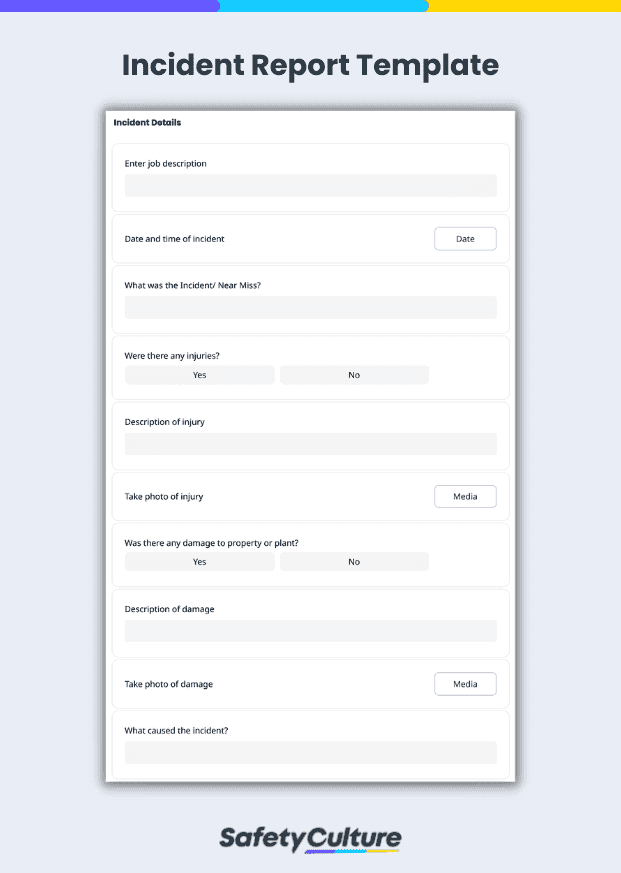This screenshot has width=621, height=873.
Task: Click the 'Description of damage' text field
Action: point(310,630)
